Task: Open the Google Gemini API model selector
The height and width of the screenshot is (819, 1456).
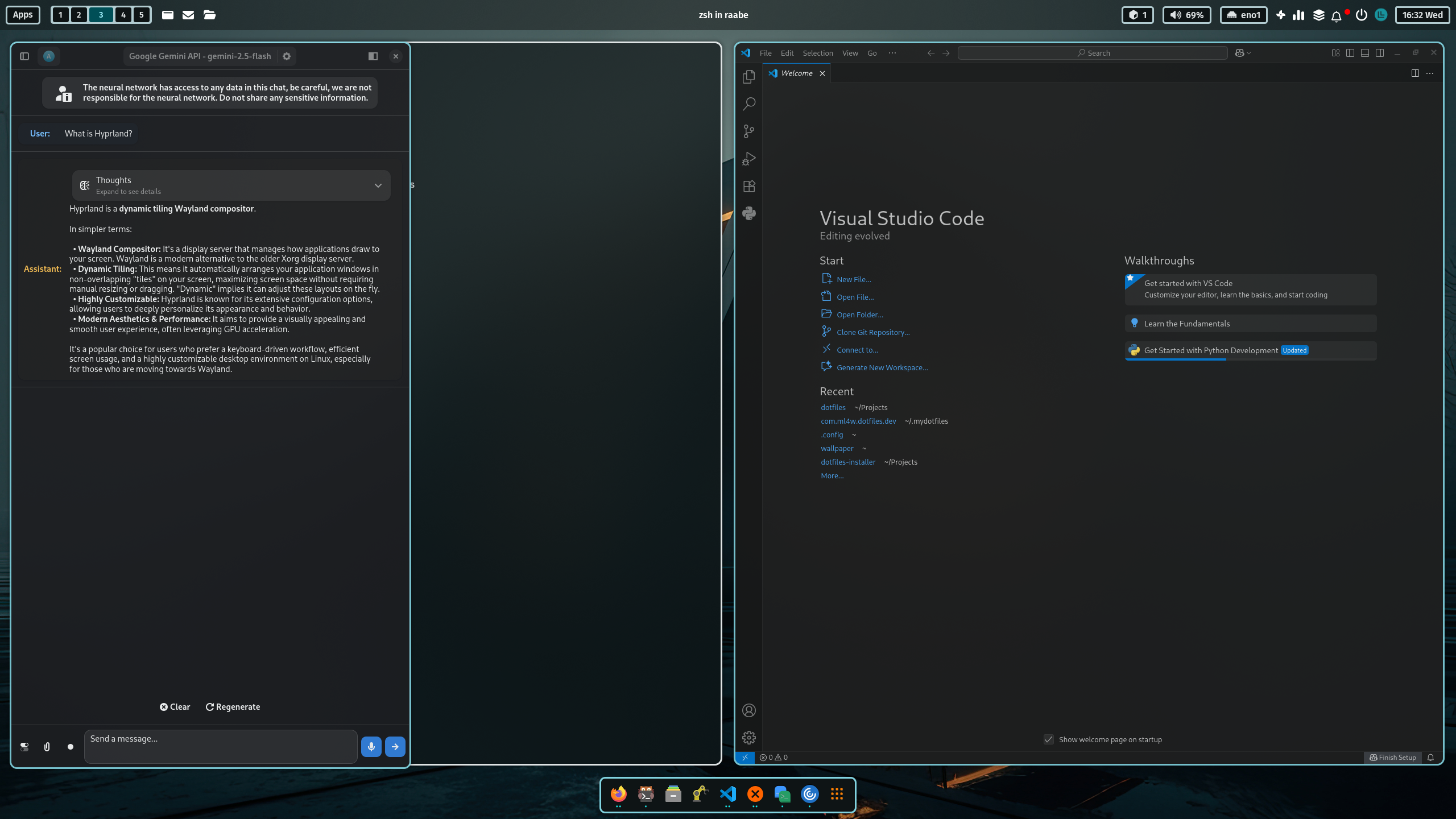Action: click(x=200, y=56)
